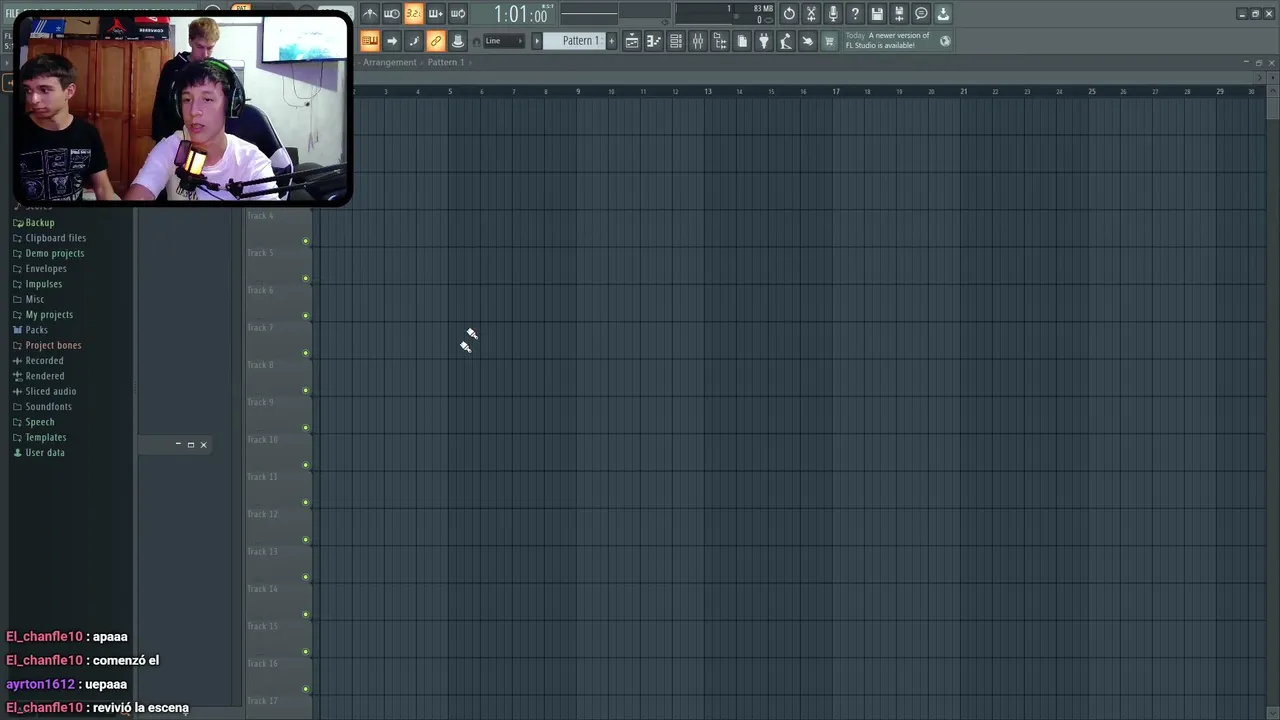Open the audio editor scissors icon

(811, 14)
